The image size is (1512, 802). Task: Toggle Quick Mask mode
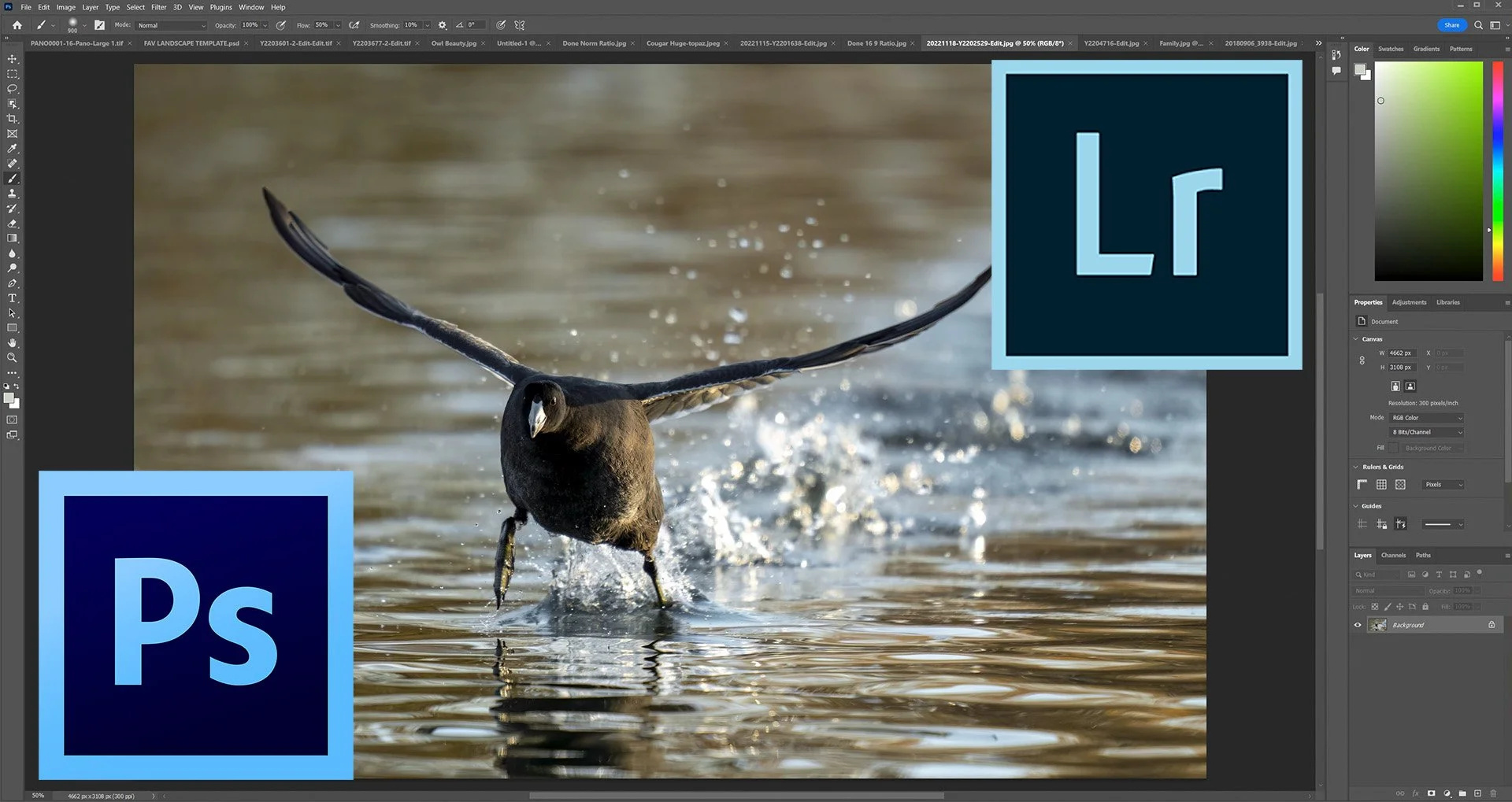pyautogui.click(x=12, y=420)
